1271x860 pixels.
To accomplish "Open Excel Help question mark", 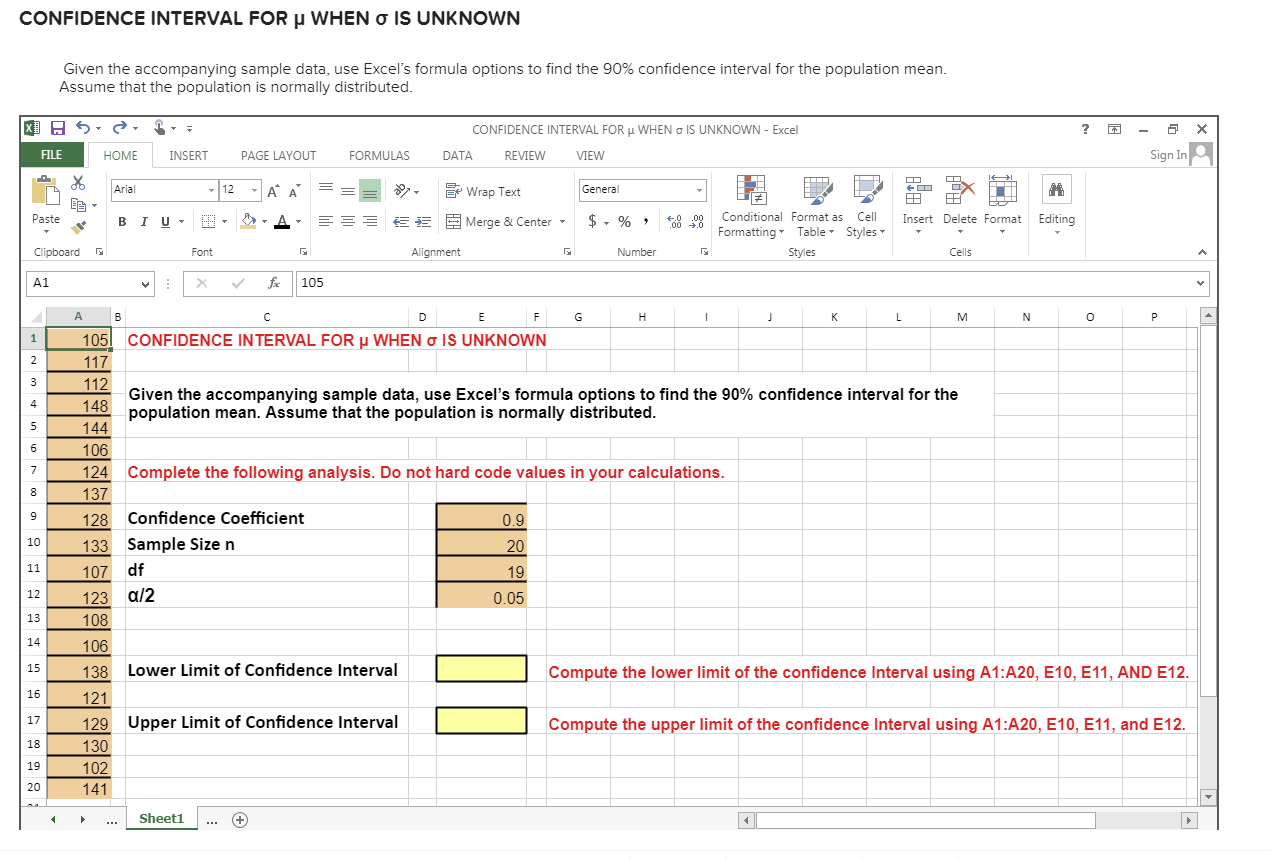I will click(1085, 129).
